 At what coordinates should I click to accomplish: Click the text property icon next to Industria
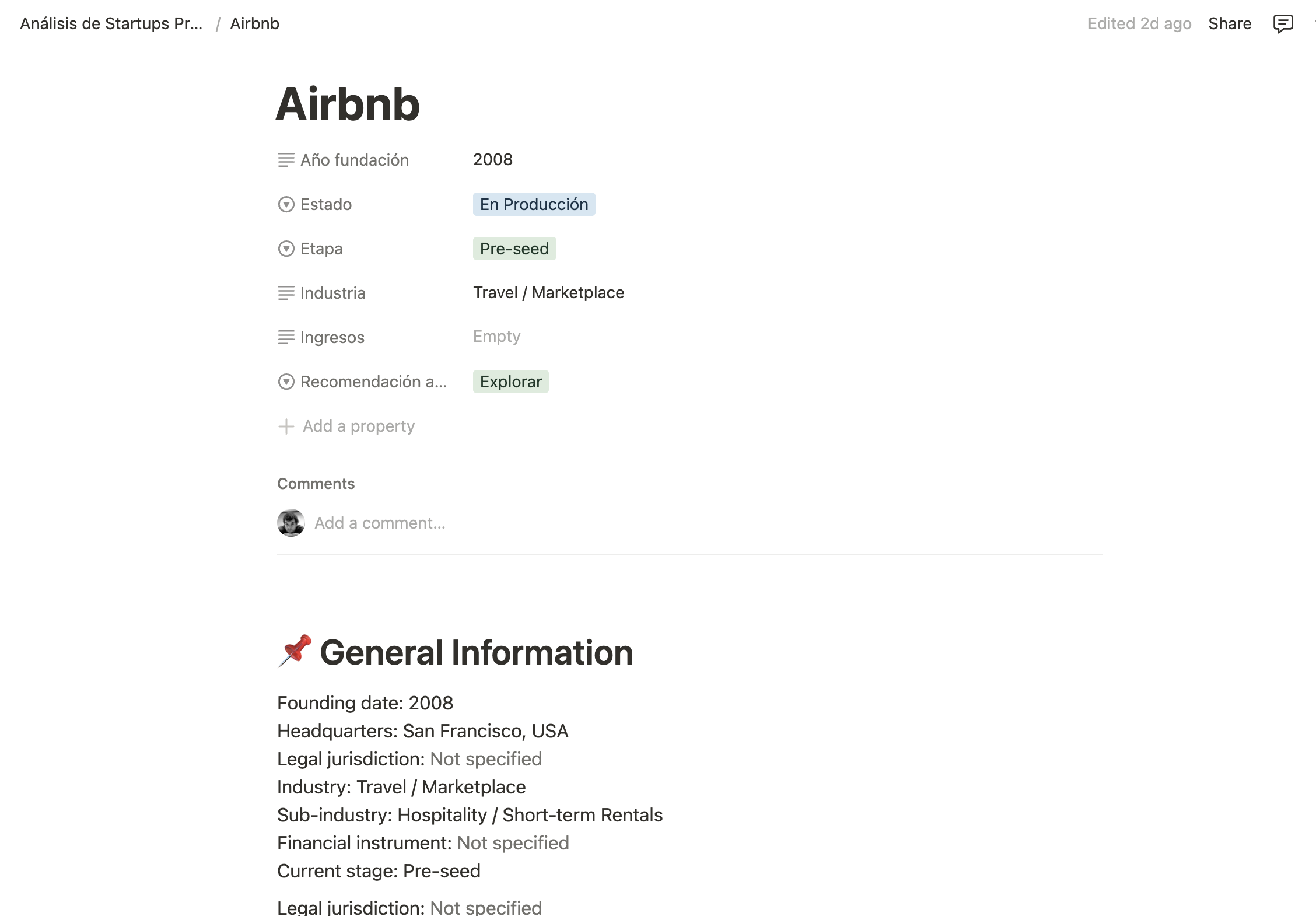pos(286,293)
